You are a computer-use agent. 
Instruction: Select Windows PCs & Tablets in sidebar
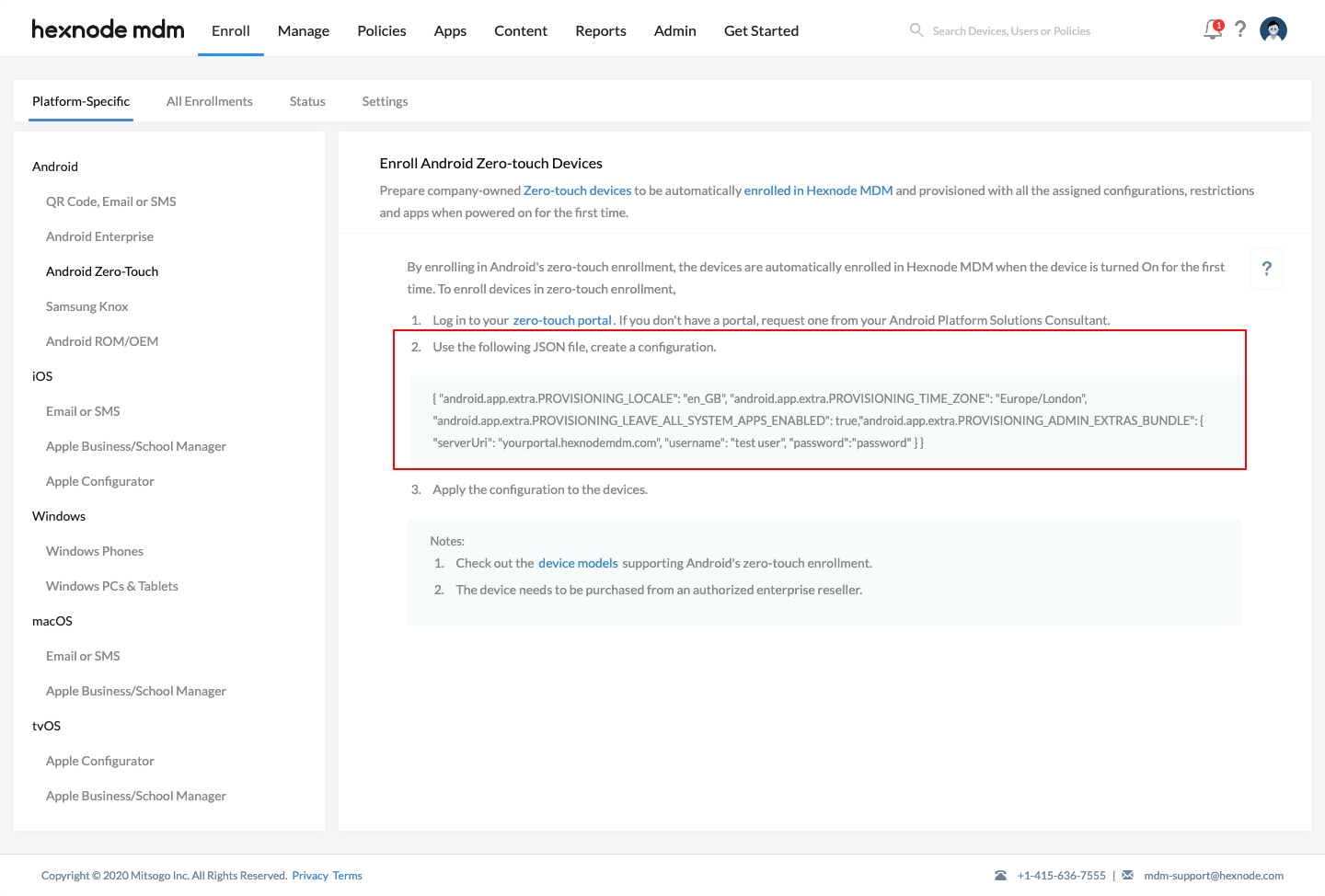pyautogui.click(x=112, y=586)
